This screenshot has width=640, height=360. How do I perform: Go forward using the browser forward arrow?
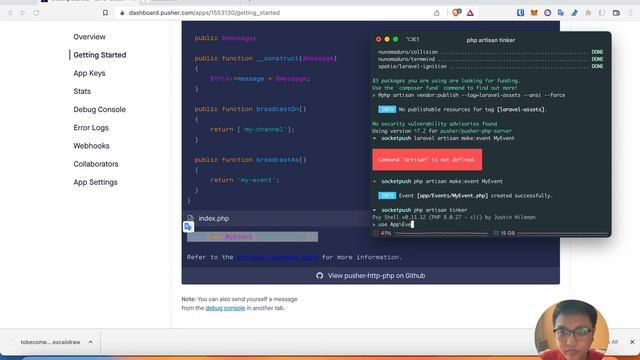pyautogui.click(x=23, y=13)
